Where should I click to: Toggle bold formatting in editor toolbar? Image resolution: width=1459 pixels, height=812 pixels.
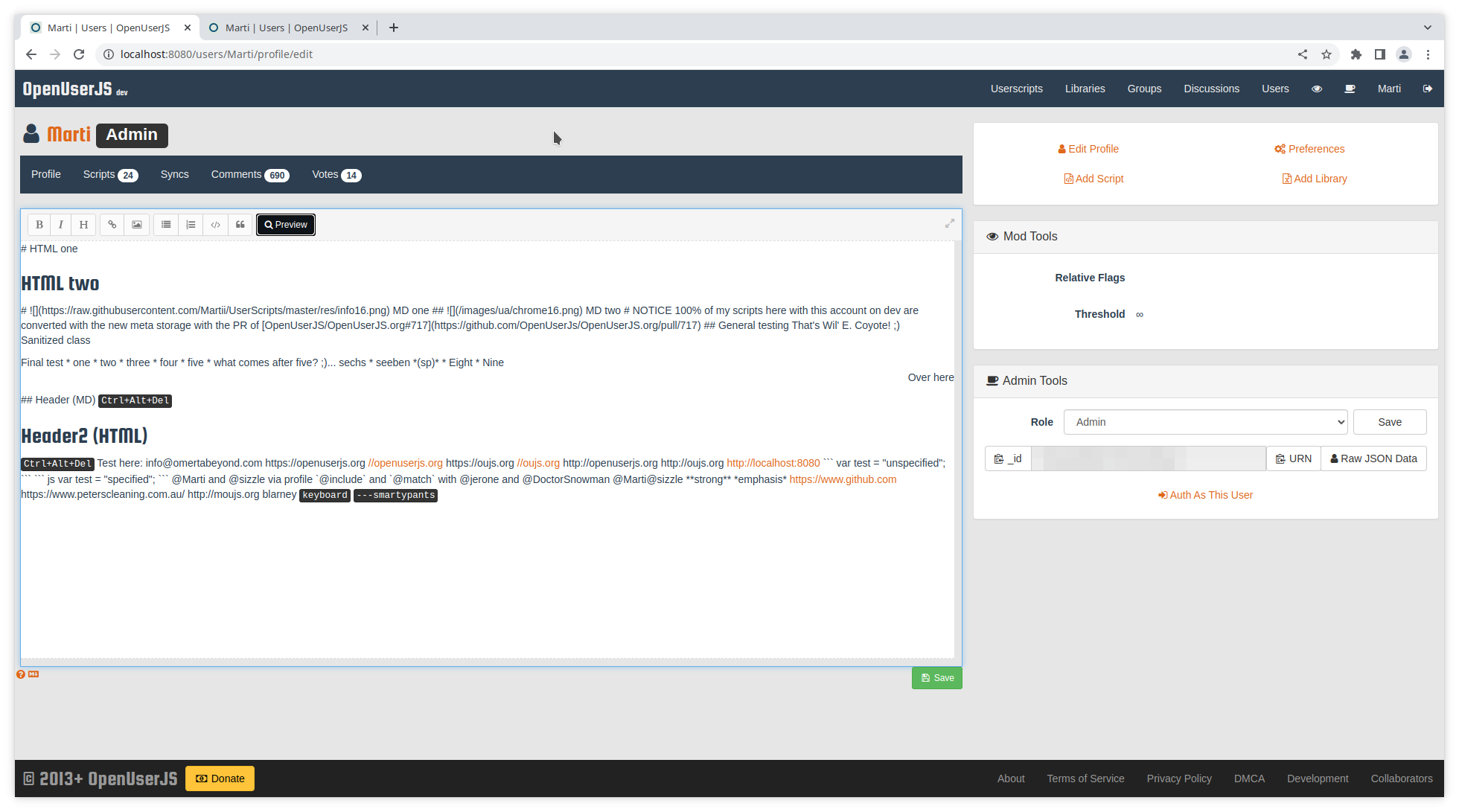(39, 225)
